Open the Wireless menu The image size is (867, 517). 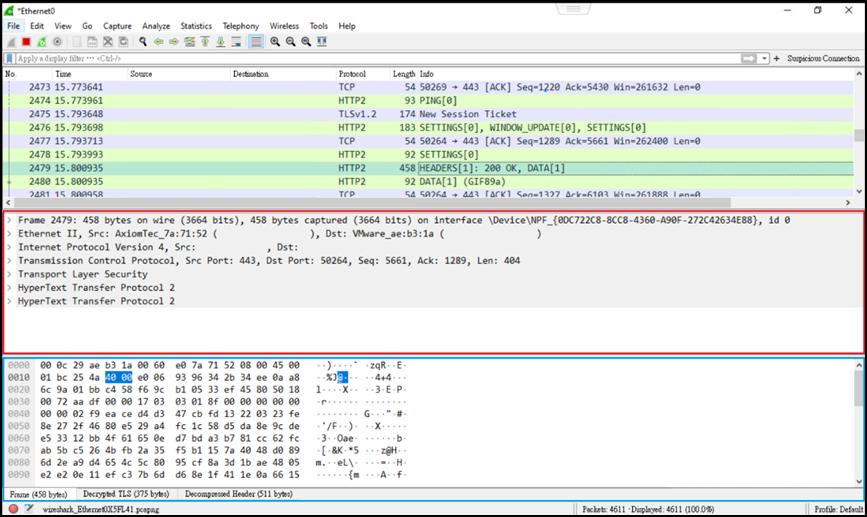tap(284, 26)
